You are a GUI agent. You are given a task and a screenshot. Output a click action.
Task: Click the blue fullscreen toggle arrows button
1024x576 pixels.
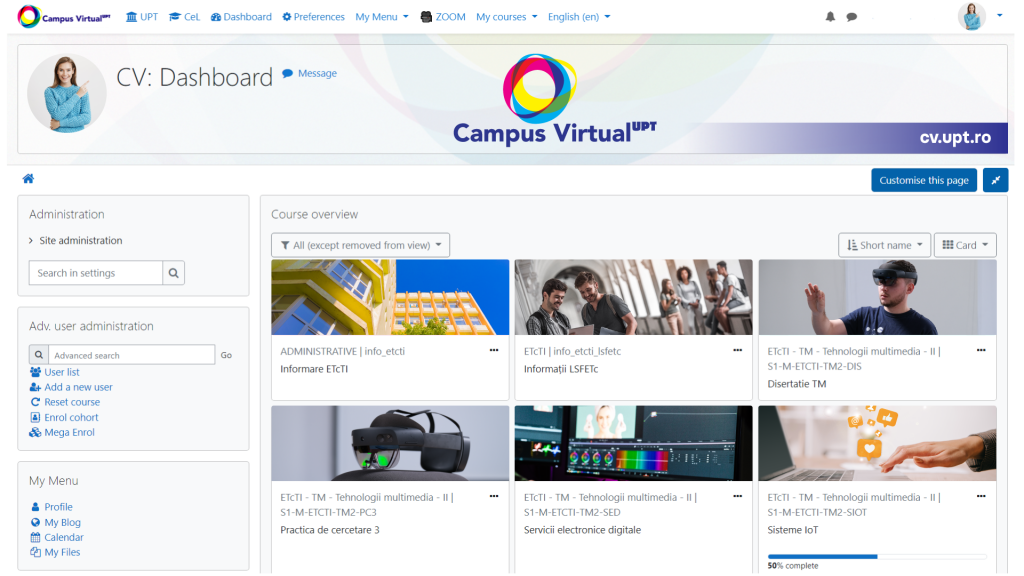[995, 180]
